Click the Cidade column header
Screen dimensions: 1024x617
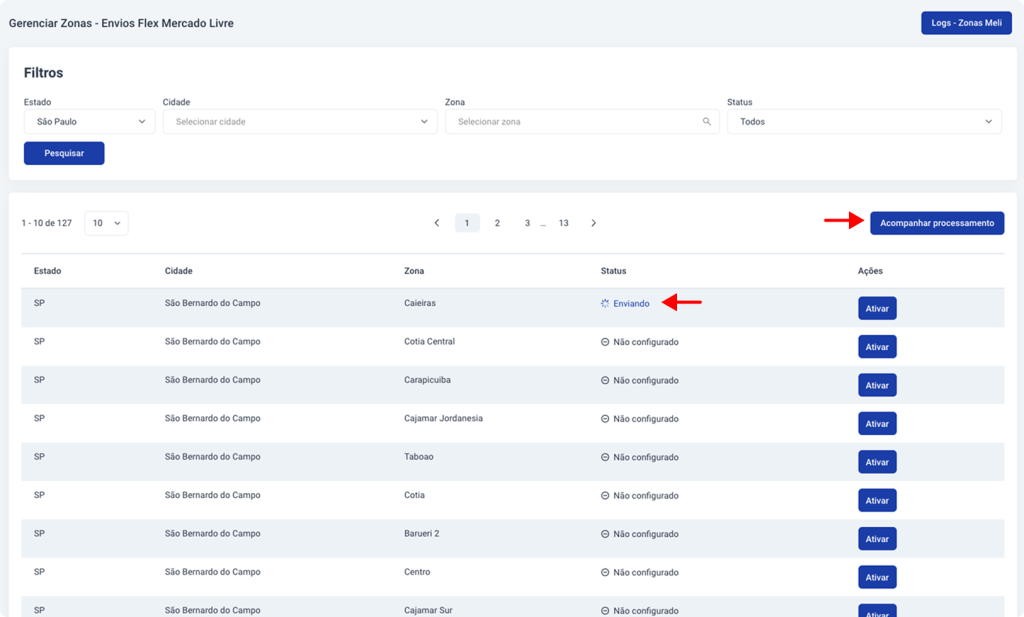(x=178, y=271)
